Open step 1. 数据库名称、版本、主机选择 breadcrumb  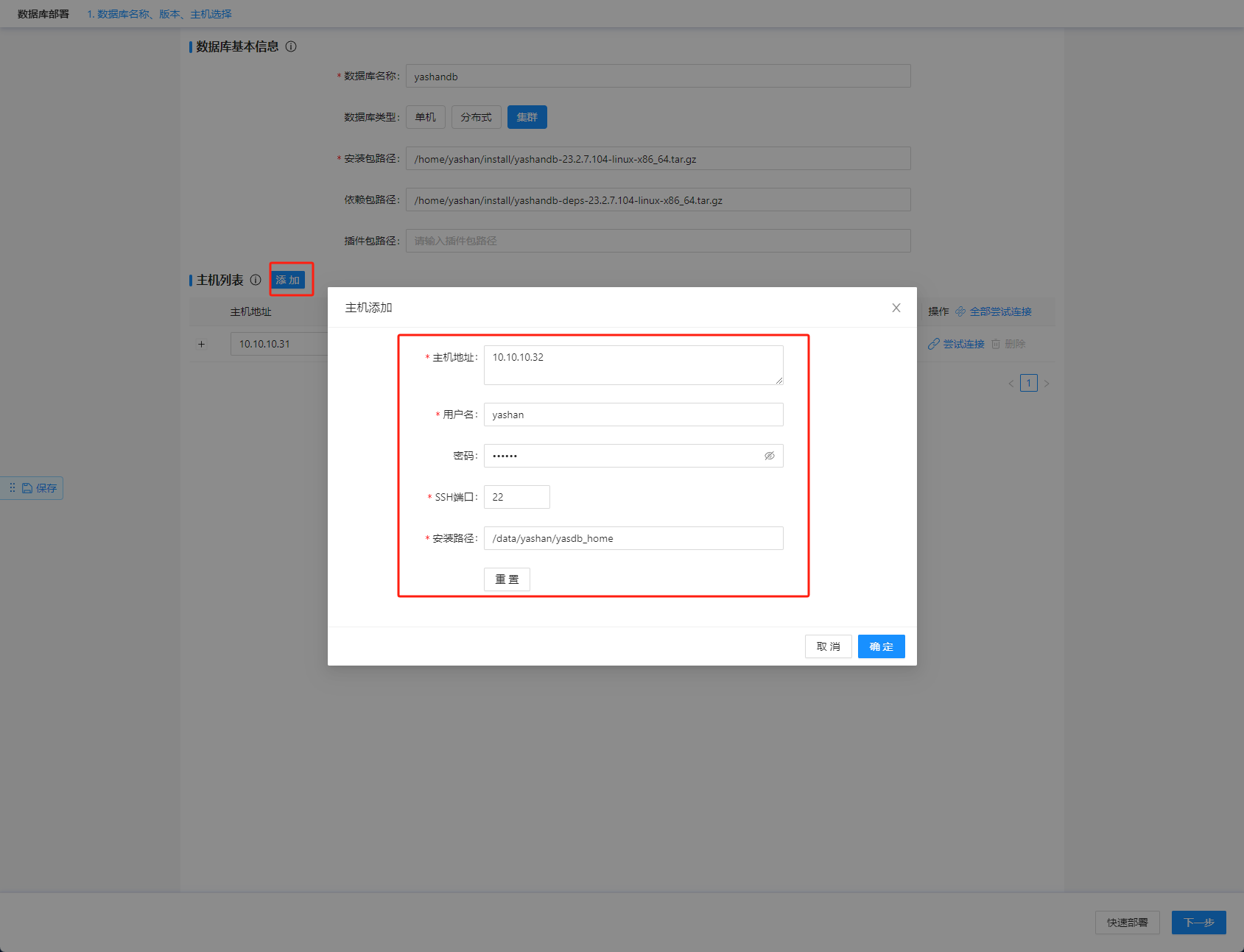tap(160, 14)
